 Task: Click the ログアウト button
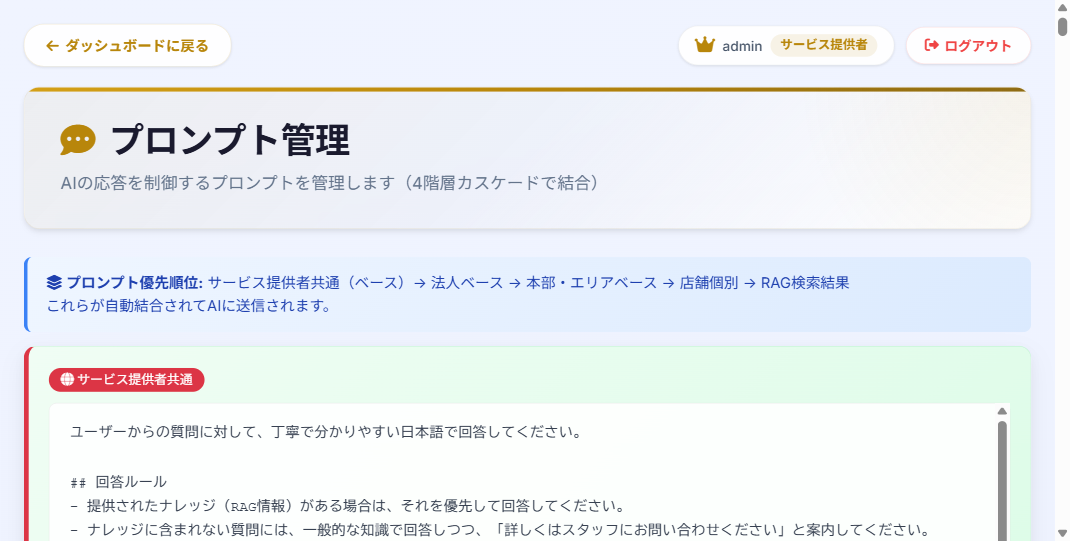tap(968, 46)
